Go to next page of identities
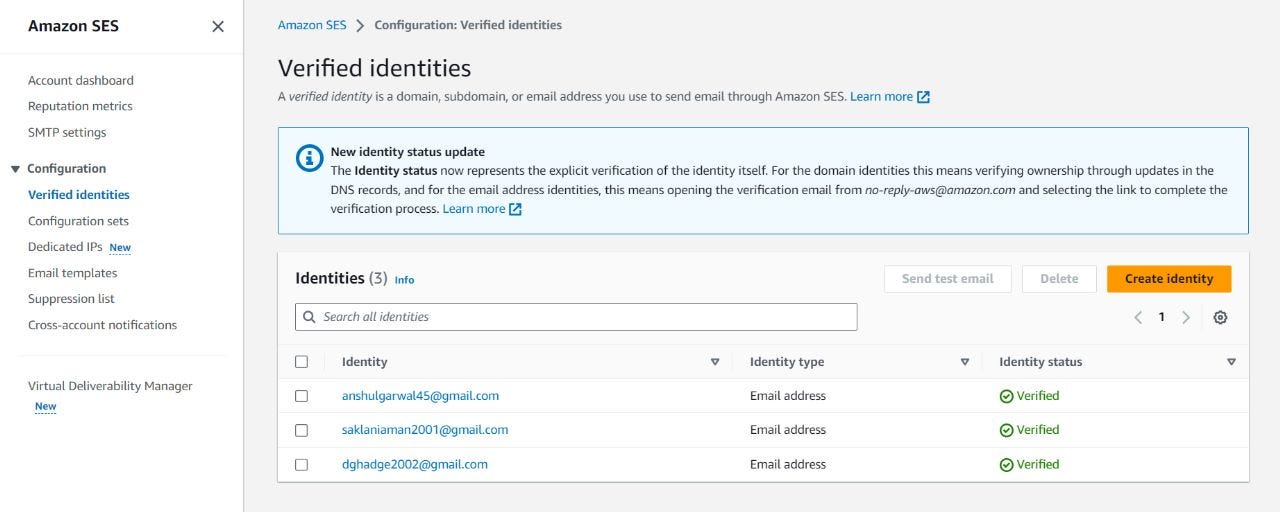The height and width of the screenshot is (512, 1280). [x=1186, y=317]
